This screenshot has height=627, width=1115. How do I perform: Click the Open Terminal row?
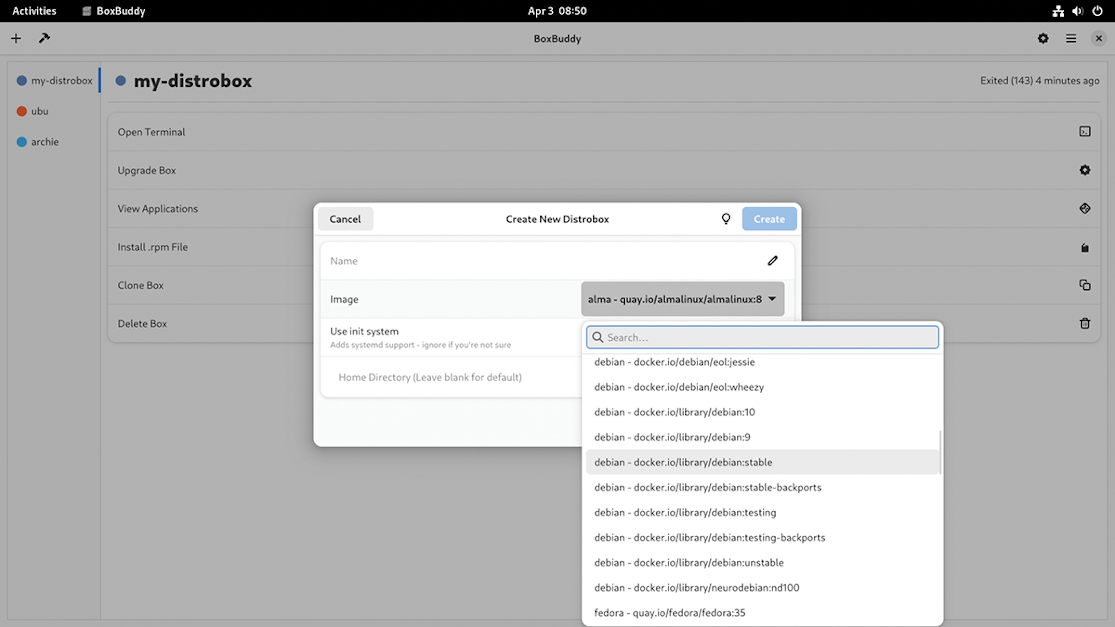click(604, 132)
